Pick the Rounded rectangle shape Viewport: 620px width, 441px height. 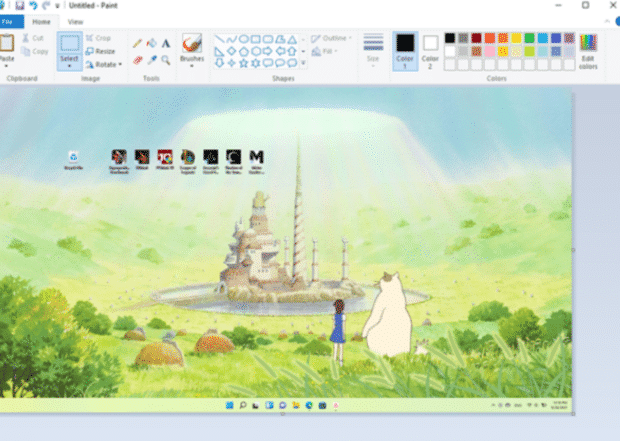coord(268,39)
